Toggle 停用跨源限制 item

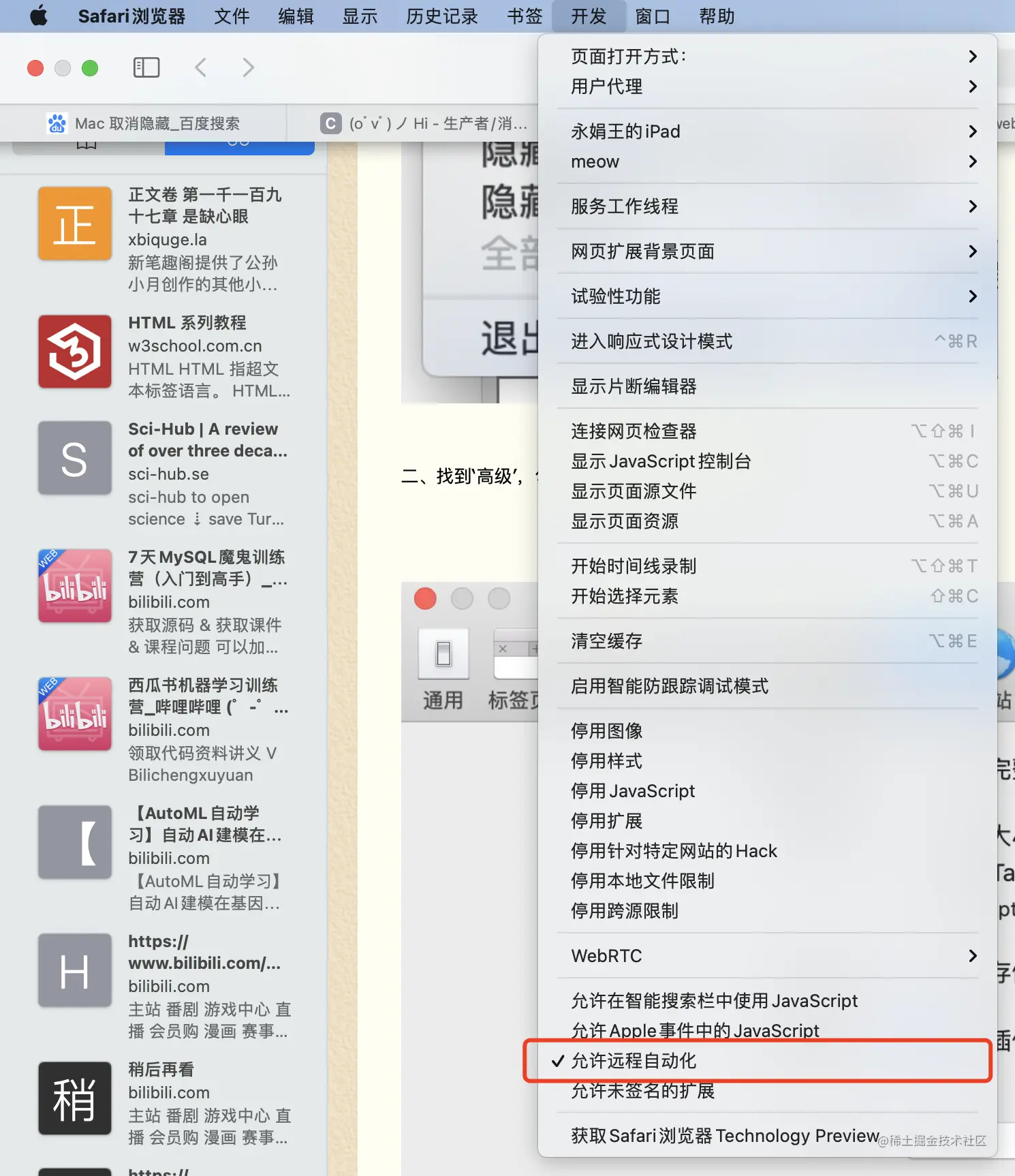768,911
